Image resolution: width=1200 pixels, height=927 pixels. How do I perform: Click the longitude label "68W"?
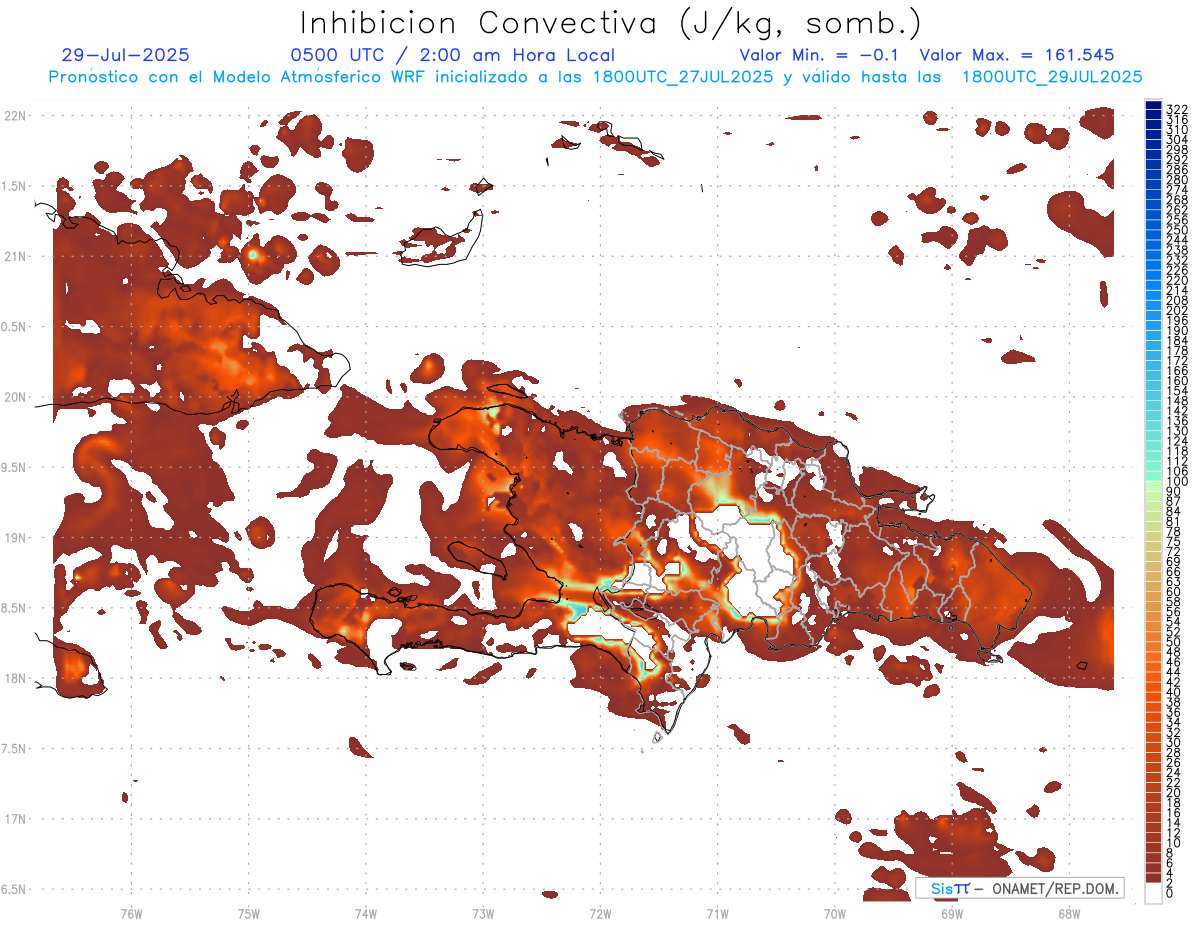coord(1069,913)
